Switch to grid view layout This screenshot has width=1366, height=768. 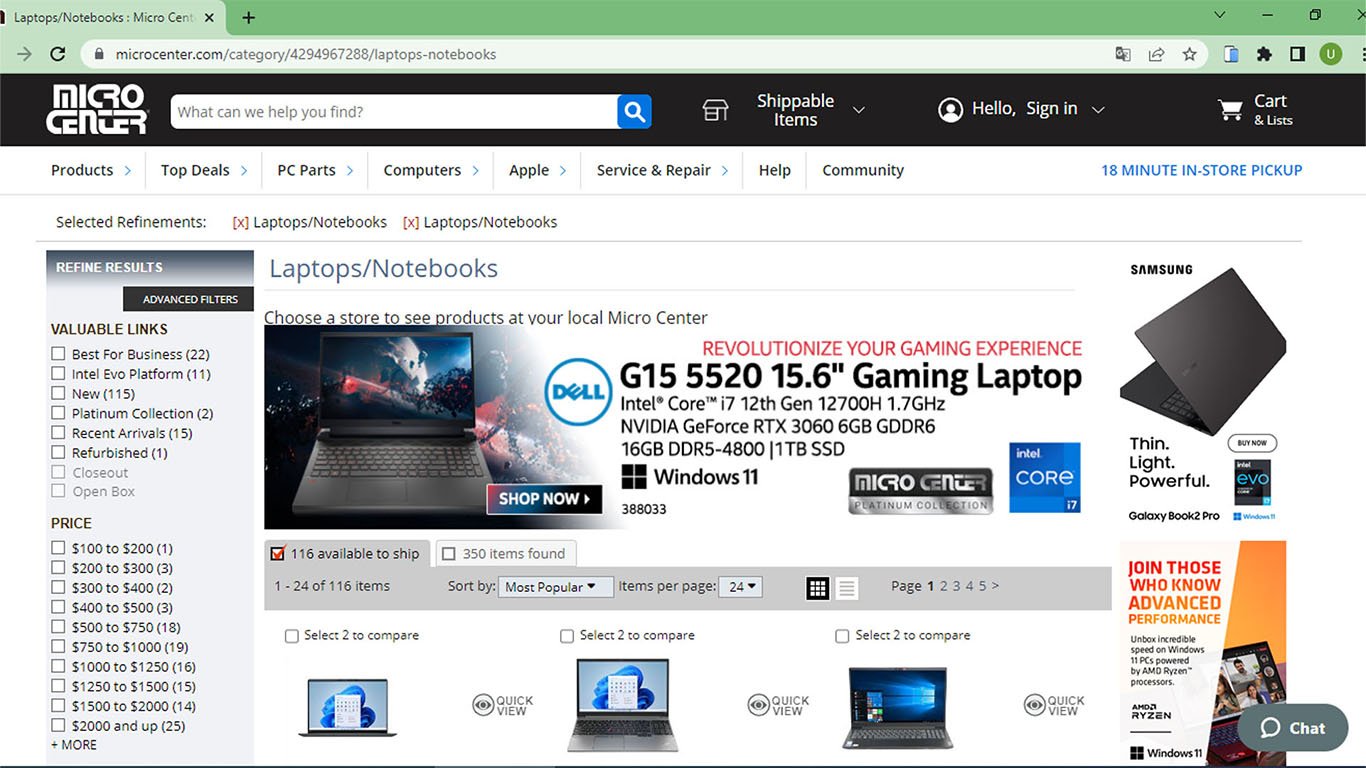coord(818,588)
